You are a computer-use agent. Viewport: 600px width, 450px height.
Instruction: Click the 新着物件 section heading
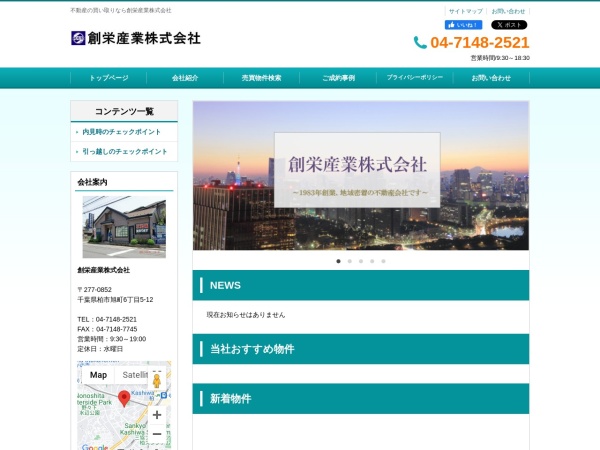tap(361, 399)
